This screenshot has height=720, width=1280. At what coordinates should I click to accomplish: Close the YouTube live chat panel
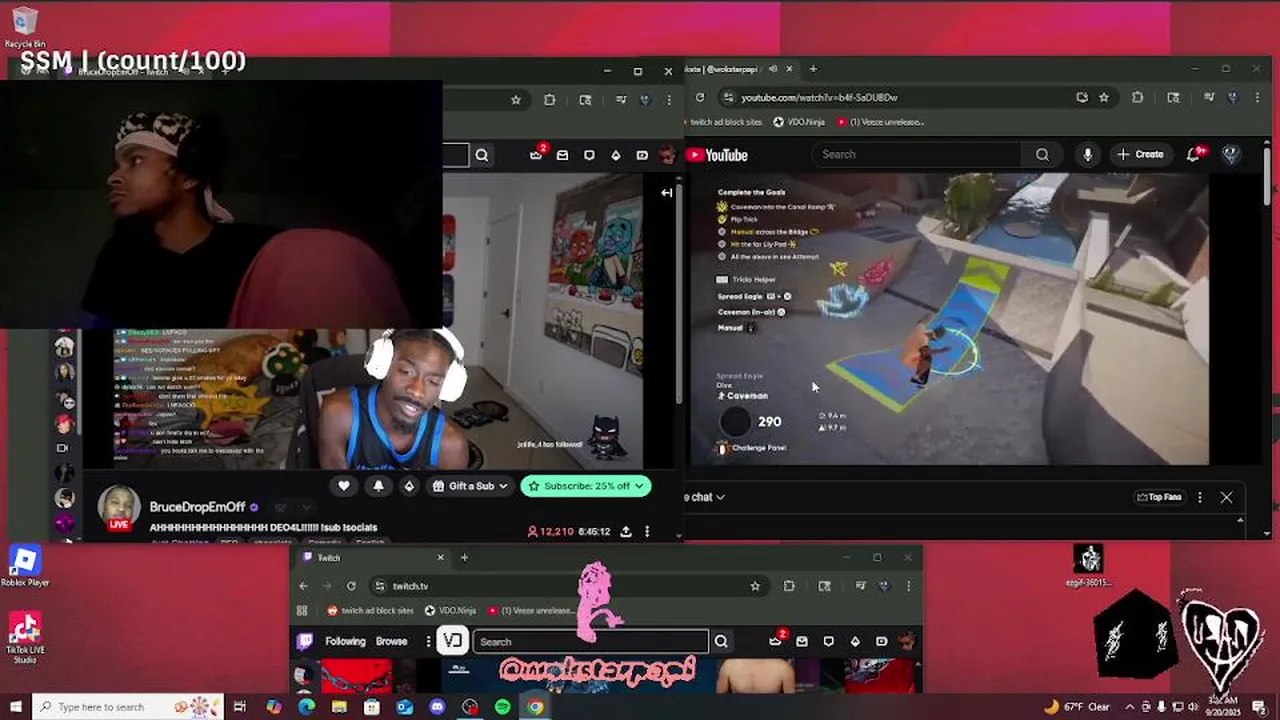[x=1226, y=497]
